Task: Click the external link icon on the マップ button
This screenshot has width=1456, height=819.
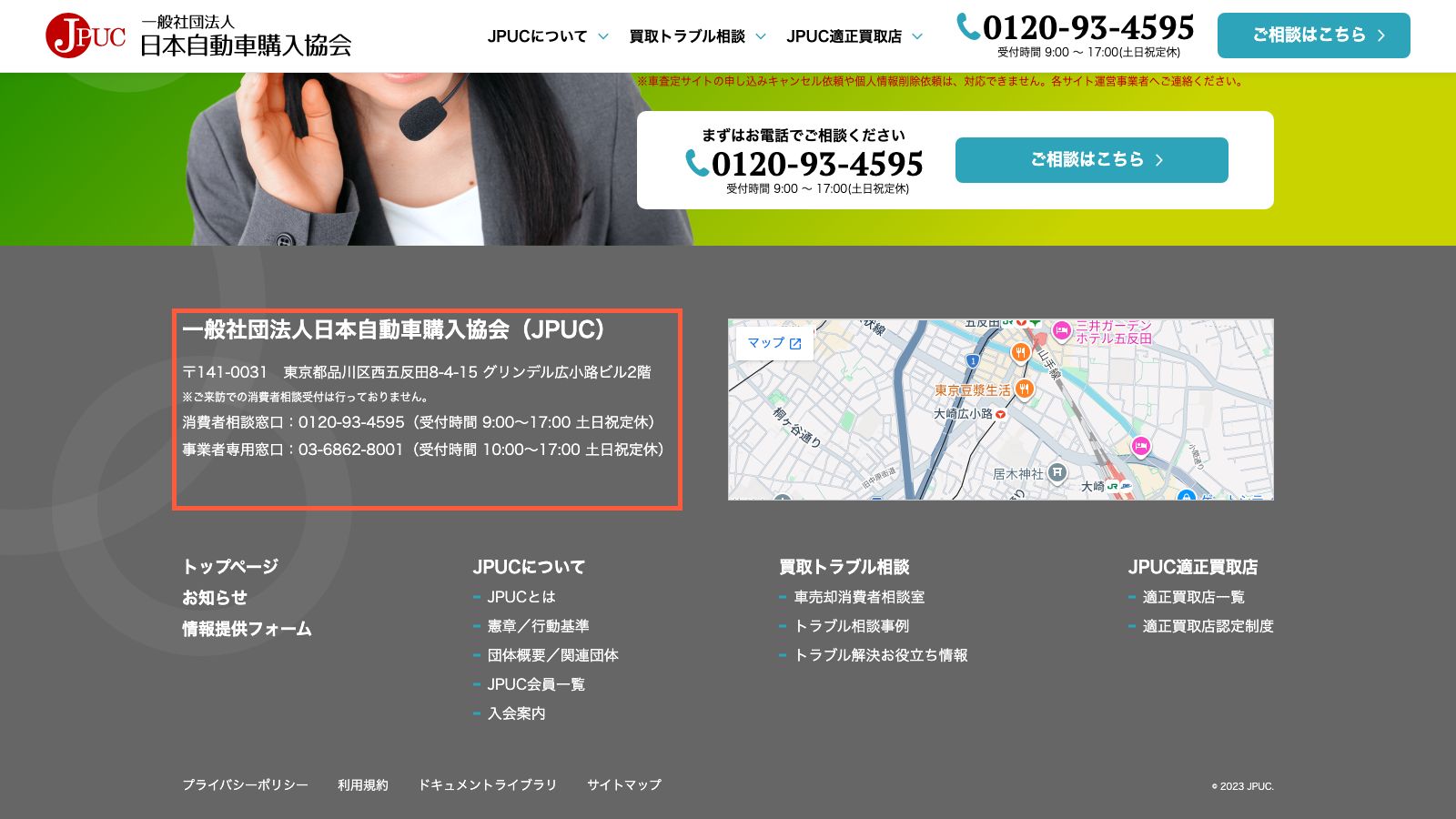Action: click(x=795, y=344)
